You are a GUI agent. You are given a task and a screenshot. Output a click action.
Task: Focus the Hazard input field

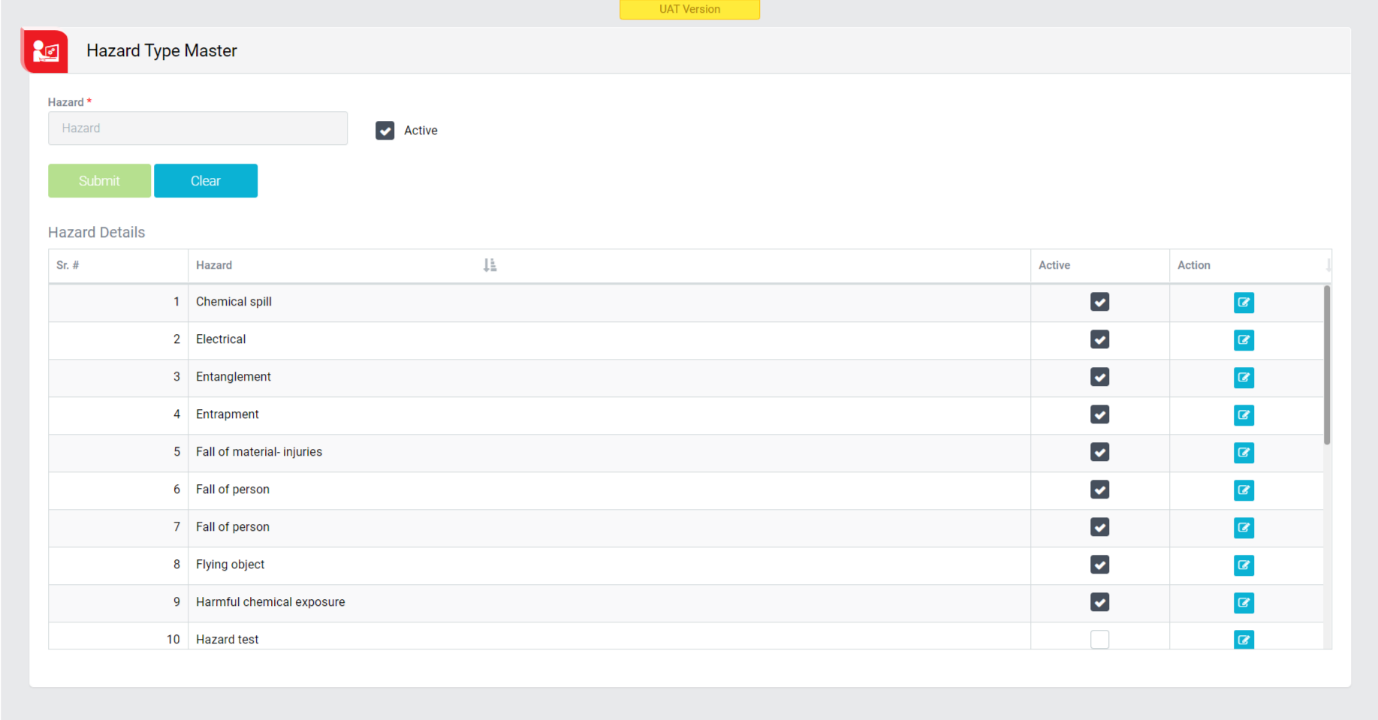point(198,128)
